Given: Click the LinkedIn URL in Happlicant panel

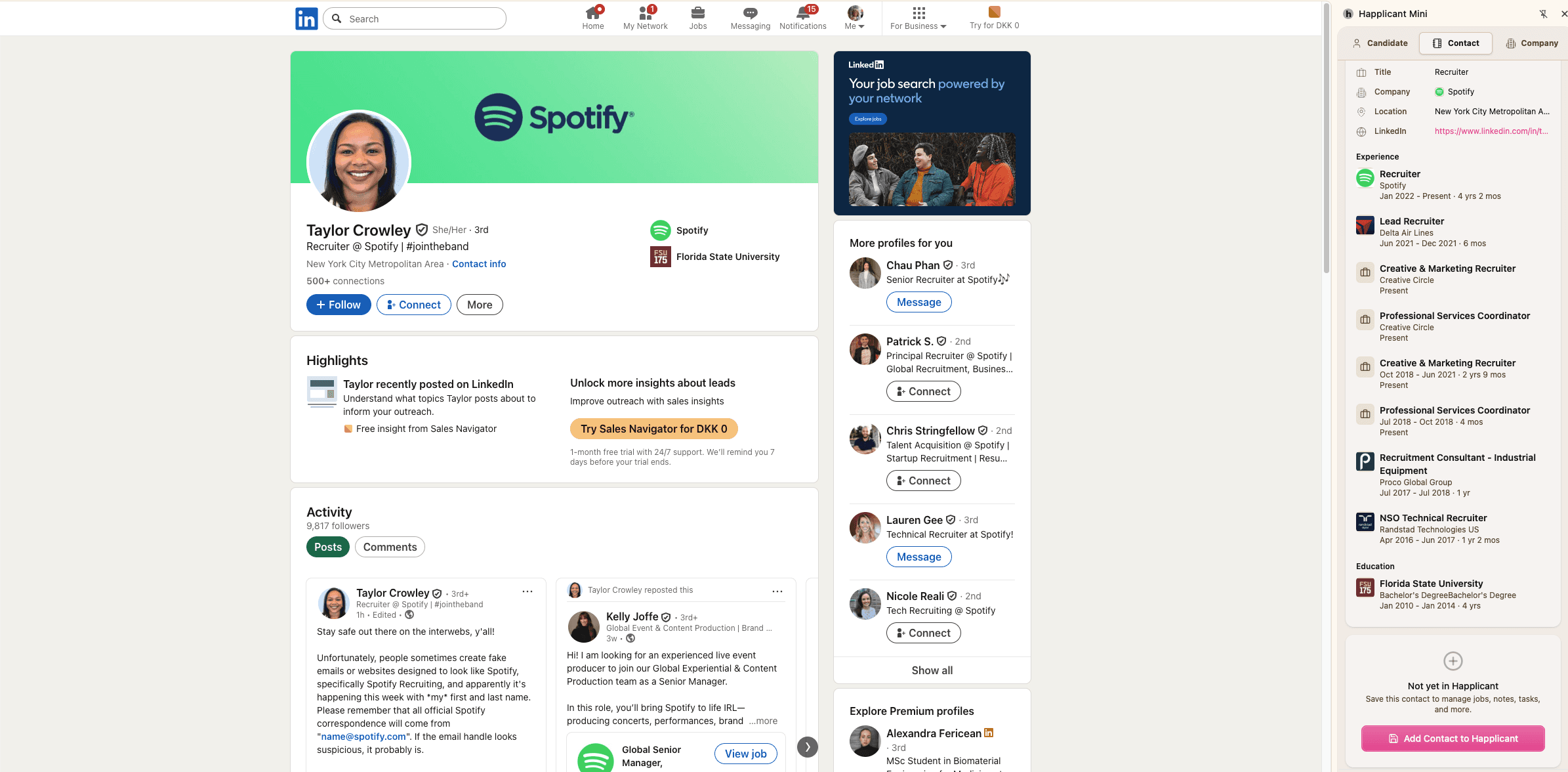Looking at the screenshot, I should (x=1491, y=131).
